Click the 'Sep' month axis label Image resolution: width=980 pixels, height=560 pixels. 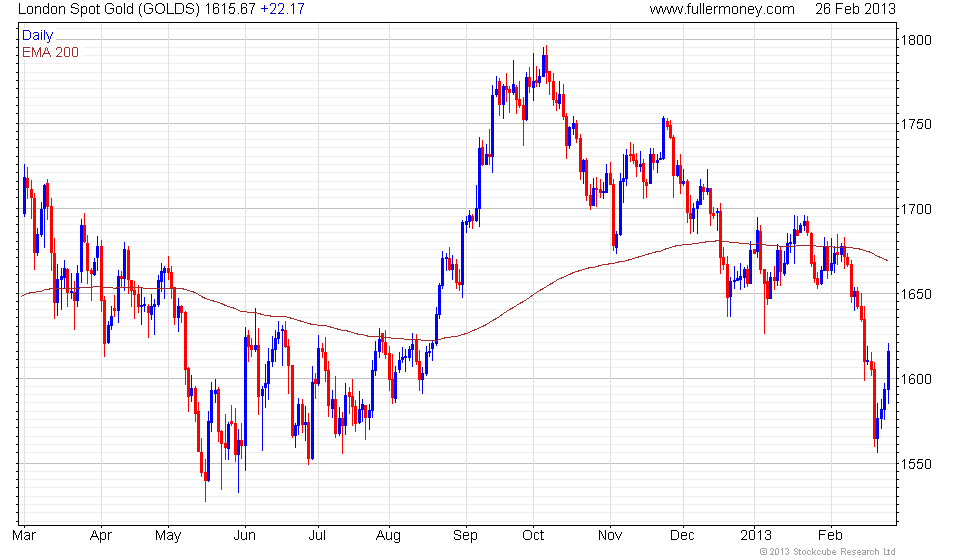[466, 536]
